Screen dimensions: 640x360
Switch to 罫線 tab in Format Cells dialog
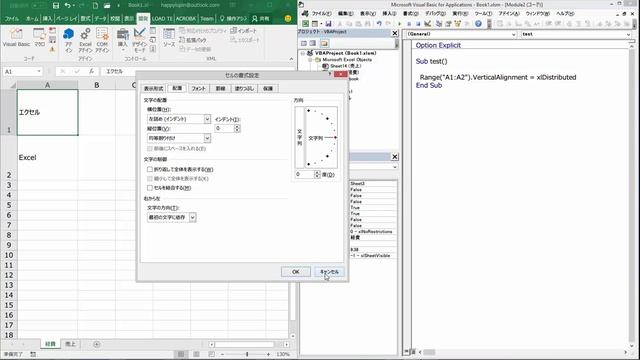220,88
